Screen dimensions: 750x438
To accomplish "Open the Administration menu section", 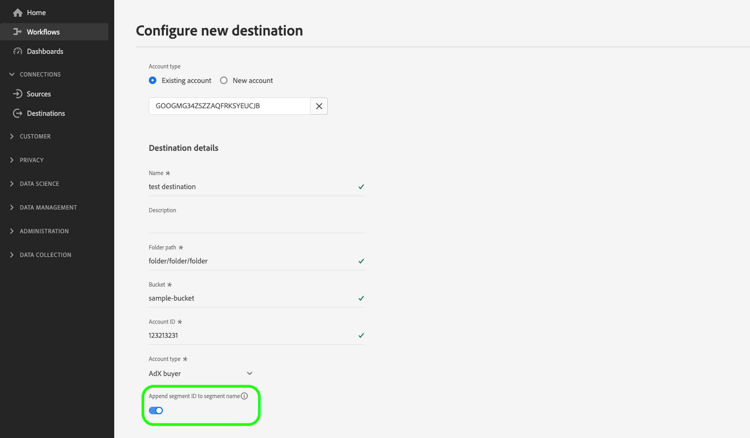I will click(44, 231).
